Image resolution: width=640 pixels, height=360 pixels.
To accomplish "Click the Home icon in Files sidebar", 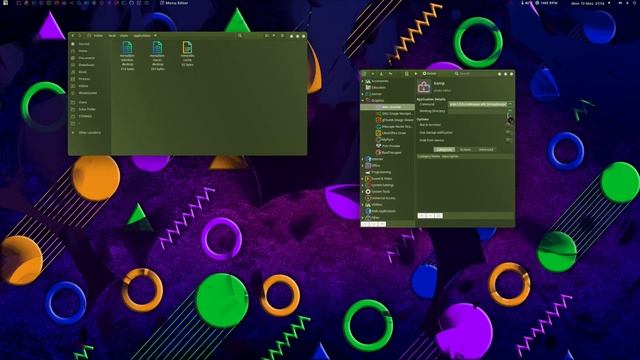I will coord(73,51).
